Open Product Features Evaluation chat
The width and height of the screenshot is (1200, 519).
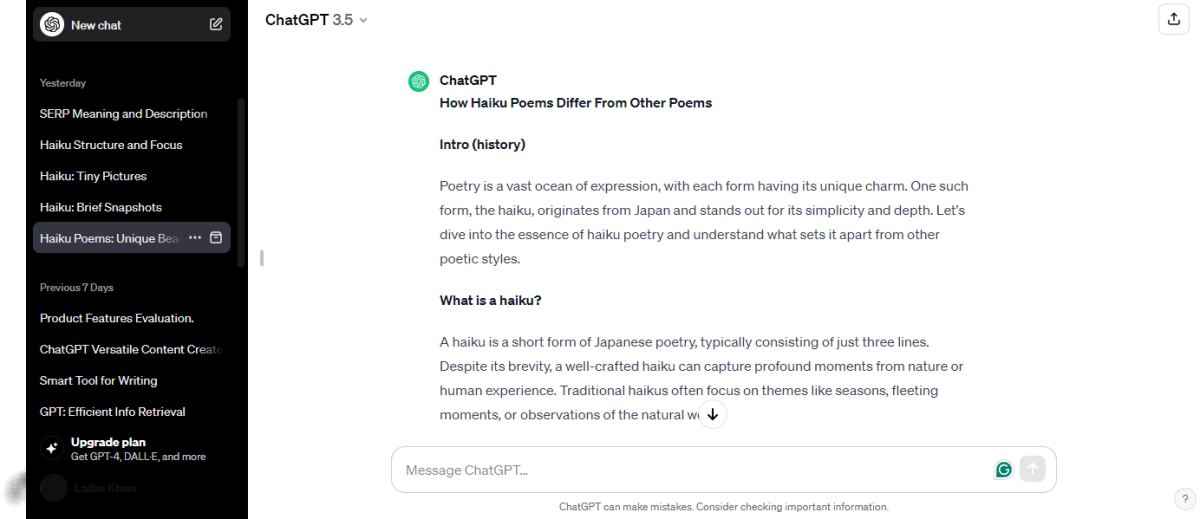click(x=117, y=318)
